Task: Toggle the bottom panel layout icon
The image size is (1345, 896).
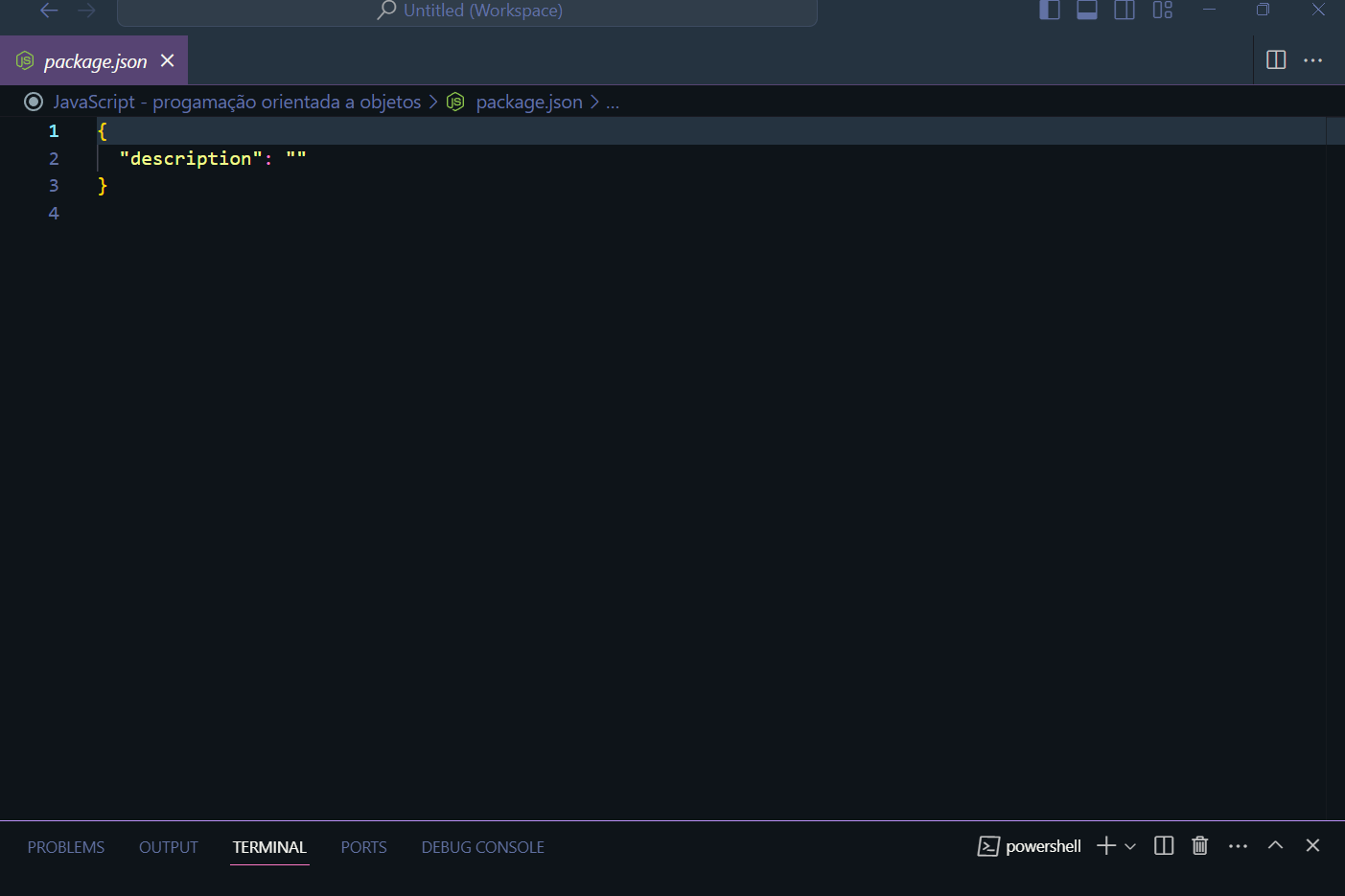Action: [x=1087, y=11]
